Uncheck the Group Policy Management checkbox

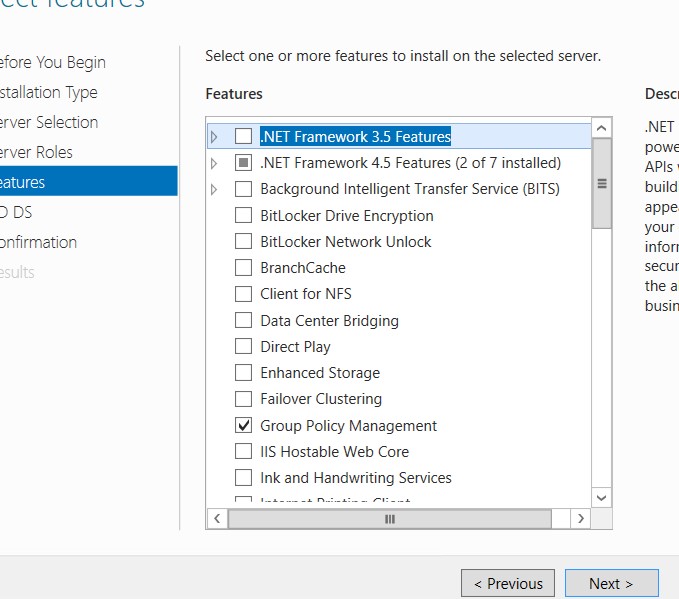click(243, 425)
